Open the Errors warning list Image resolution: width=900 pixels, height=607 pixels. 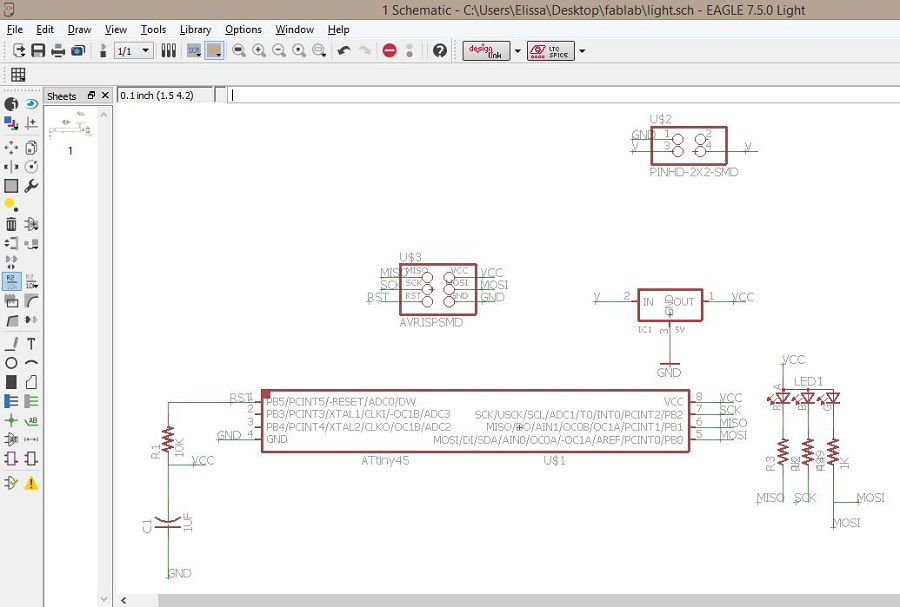pyautogui.click(x=31, y=483)
